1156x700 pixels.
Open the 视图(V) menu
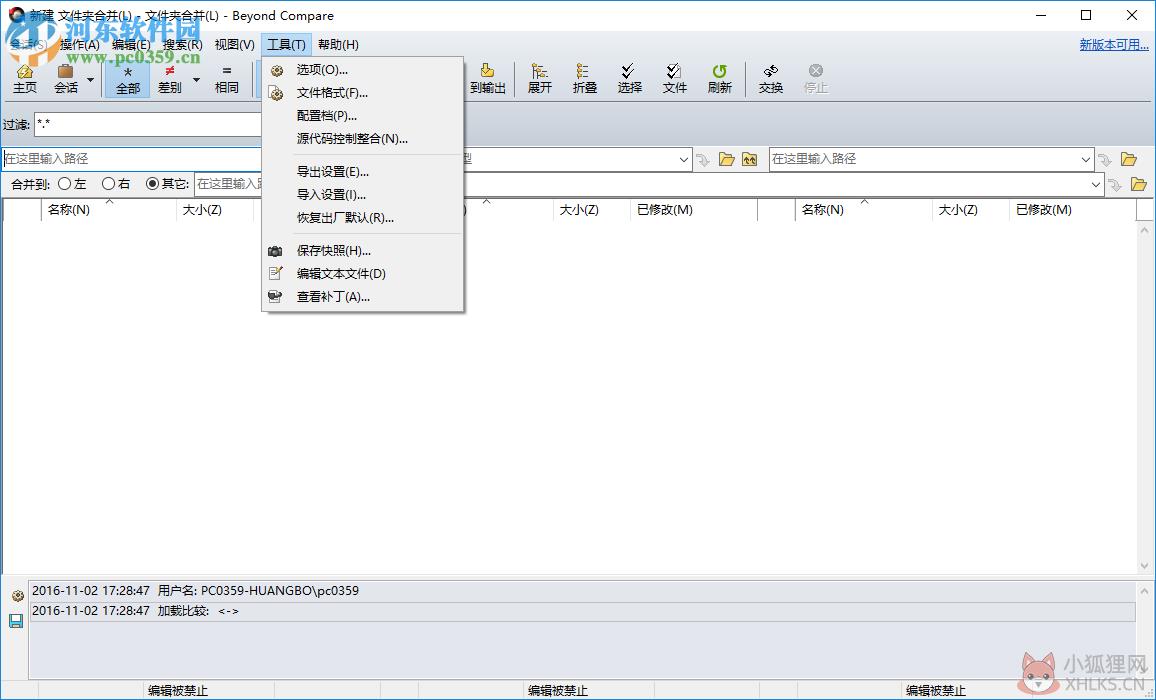(x=234, y=45)
